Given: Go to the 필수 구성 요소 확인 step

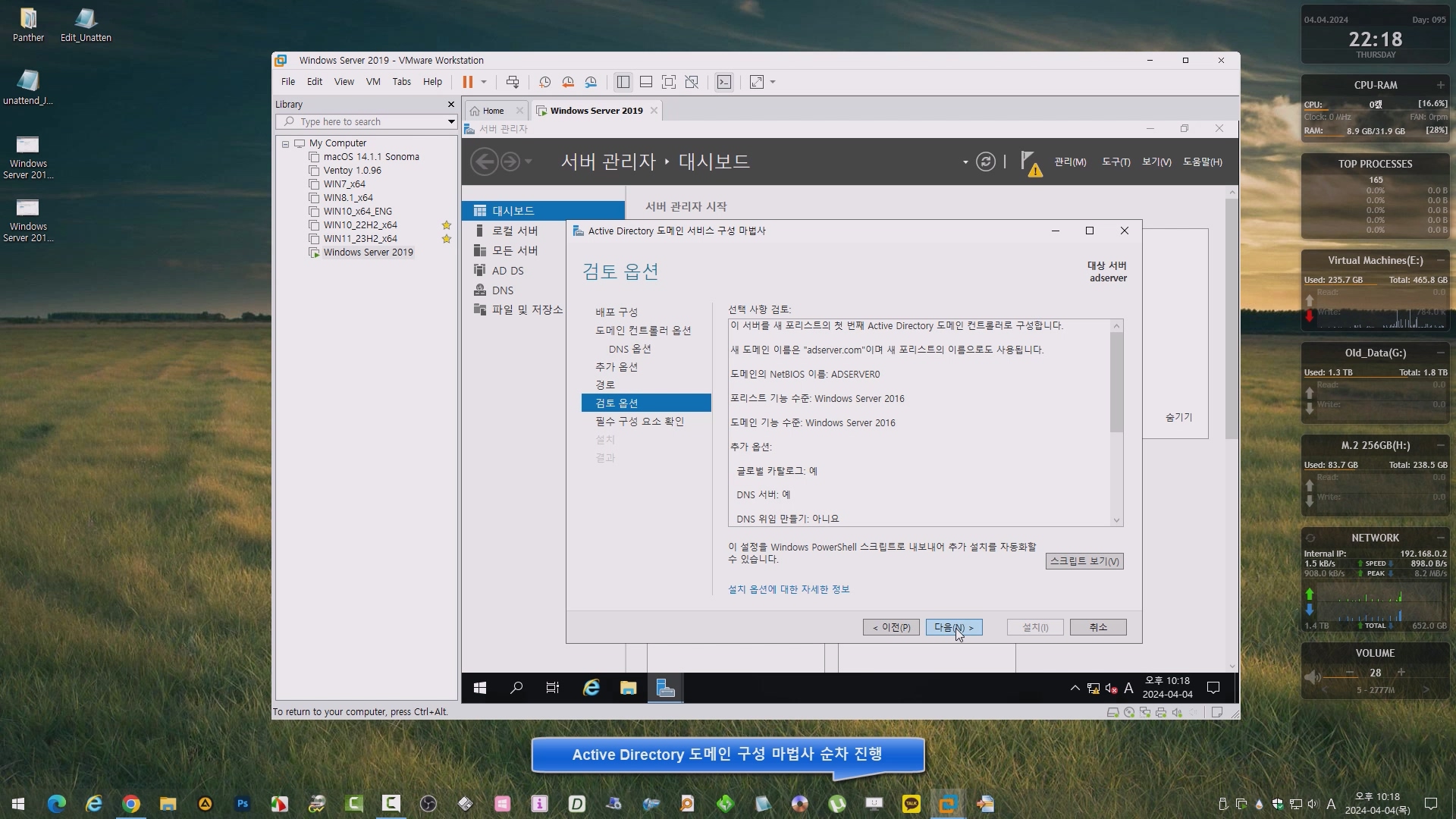Looking at the screenshot, I should [639, 422].
